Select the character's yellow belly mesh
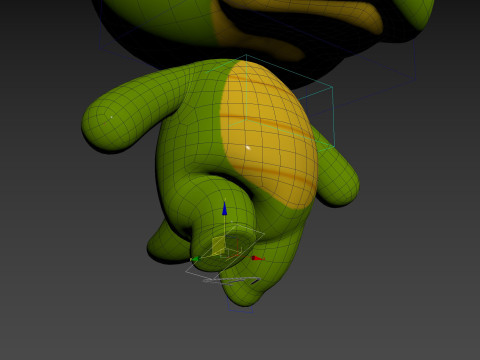480x360 pixels. point(269,136)
